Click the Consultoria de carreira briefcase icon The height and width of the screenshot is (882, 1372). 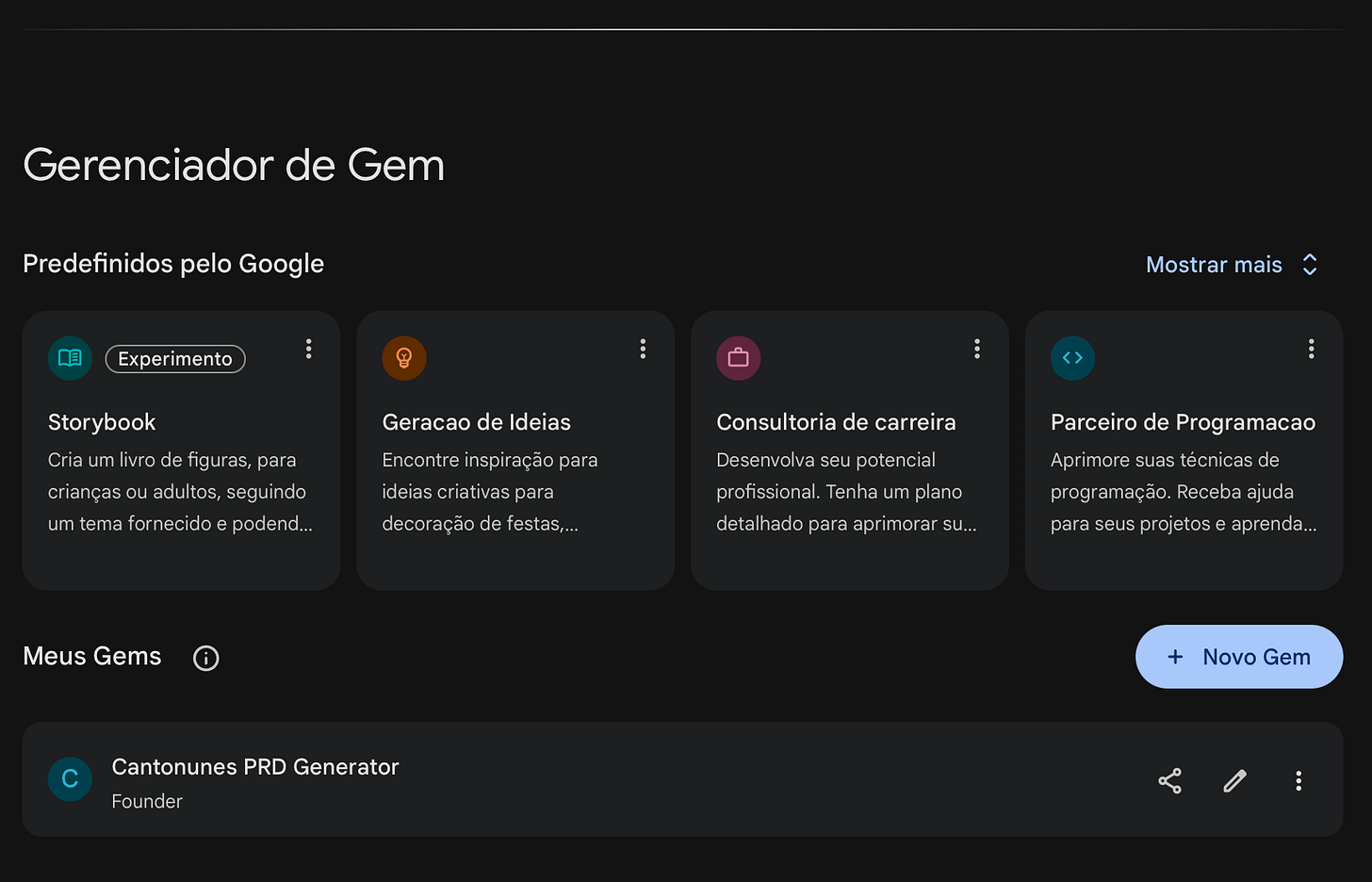(x=739, y=358)
